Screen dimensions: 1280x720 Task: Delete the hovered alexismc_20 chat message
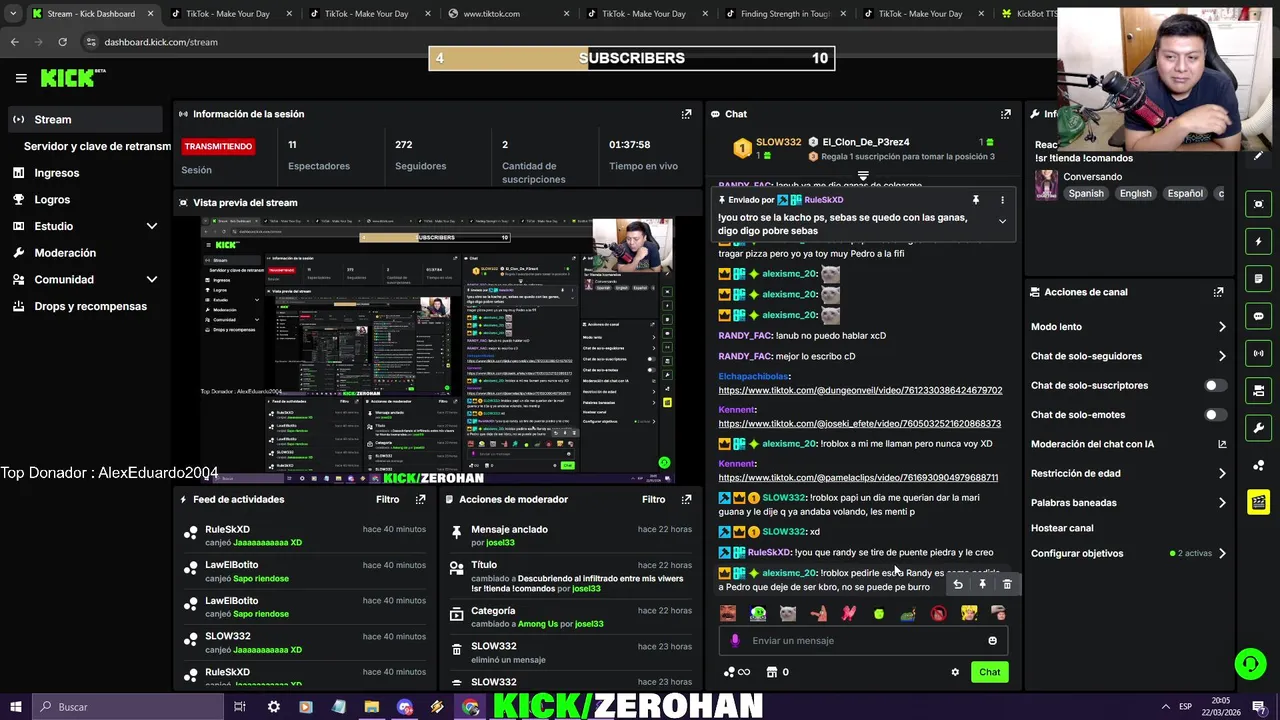point(1007,585)
